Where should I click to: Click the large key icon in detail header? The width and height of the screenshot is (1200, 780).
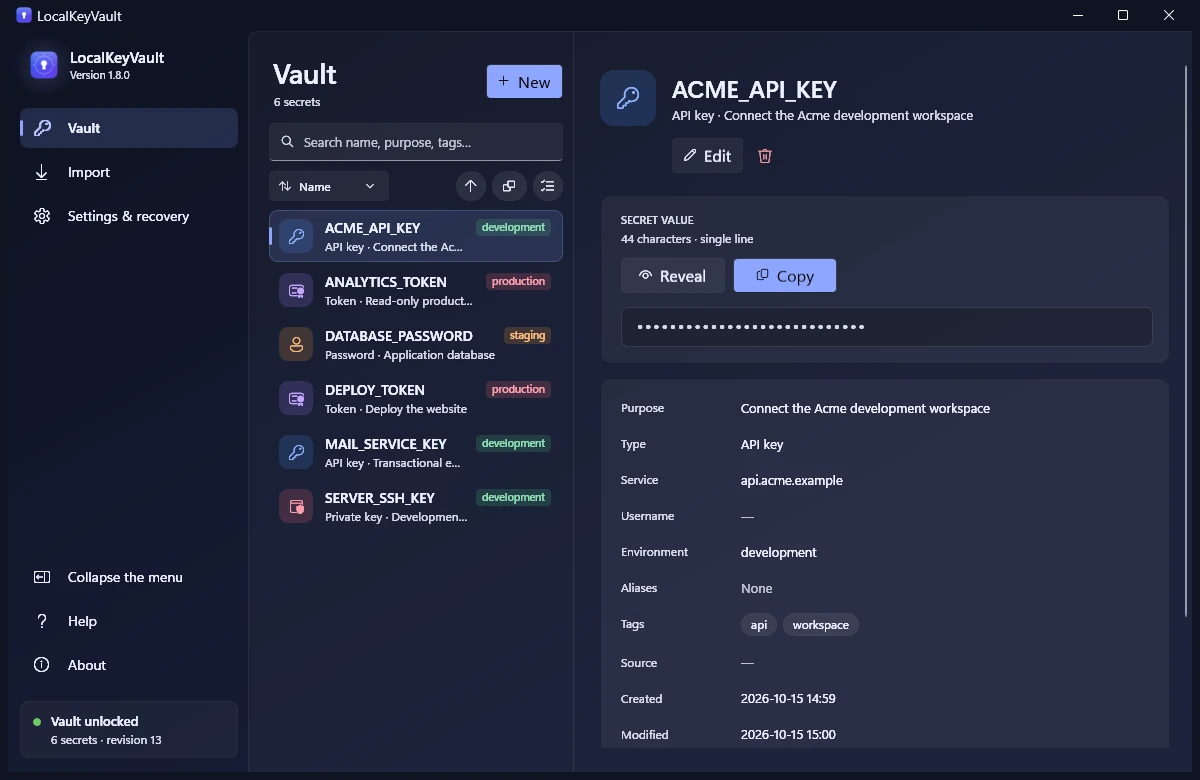(628, 98)
